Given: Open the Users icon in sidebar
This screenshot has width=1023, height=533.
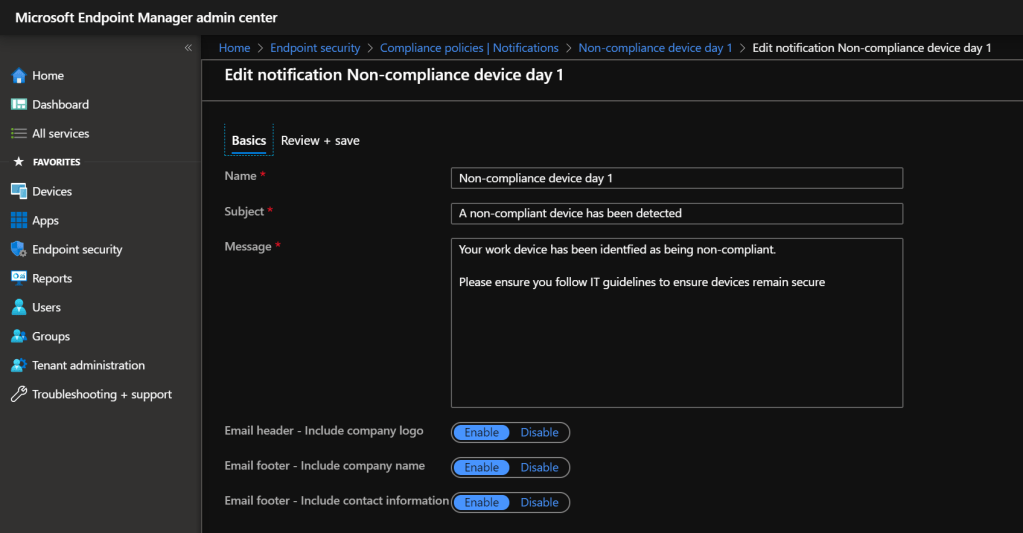Looking at the screenshot, I should tap(18, 308).
